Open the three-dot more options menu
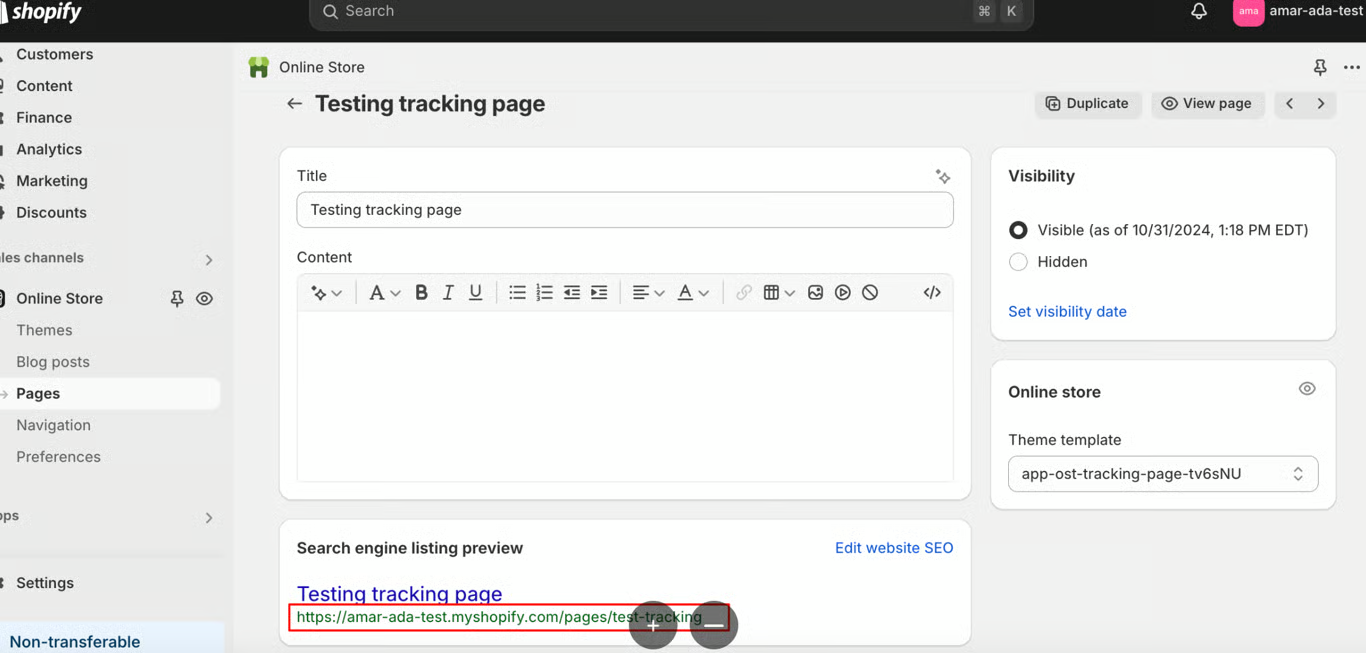This screenshot has width=1366, height=653. click(1351, 67)
